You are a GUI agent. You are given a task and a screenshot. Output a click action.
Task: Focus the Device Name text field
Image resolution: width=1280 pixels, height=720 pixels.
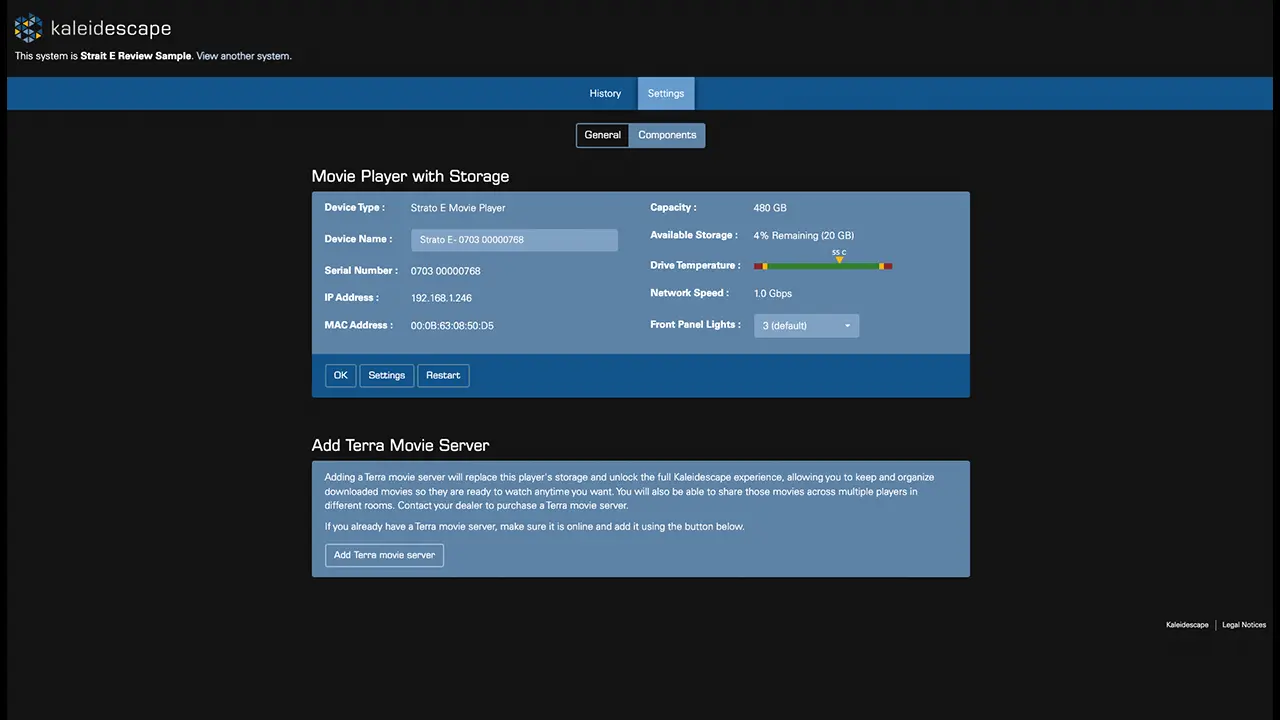[x=514, y=240]
